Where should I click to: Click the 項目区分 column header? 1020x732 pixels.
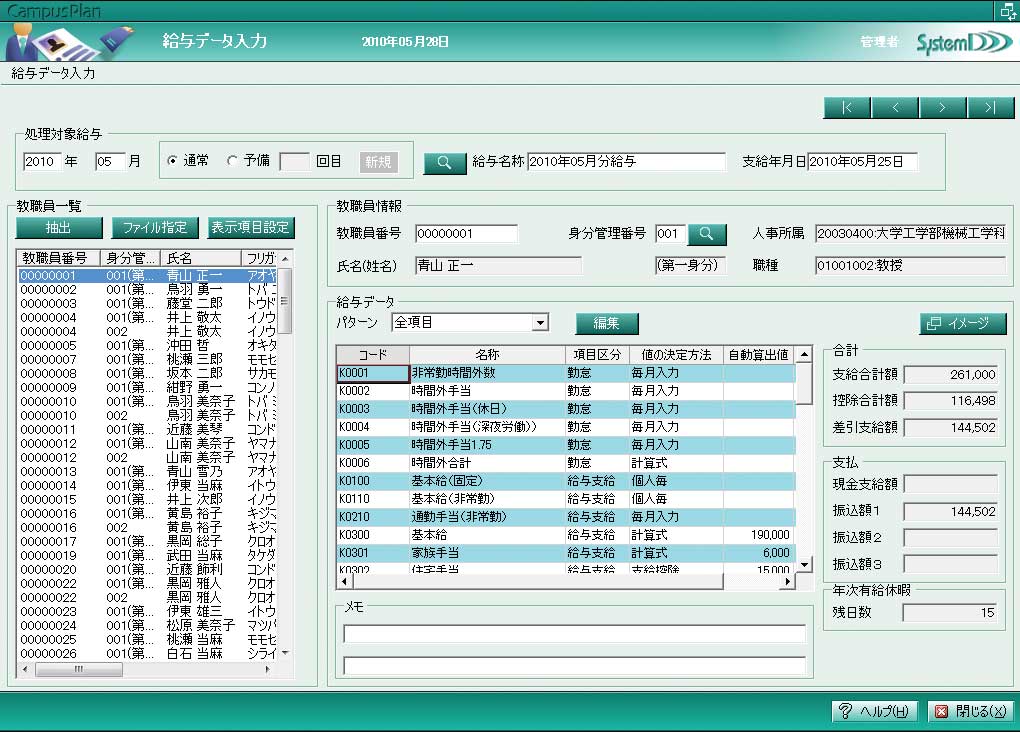pyautogui.click(x=597, y=355)
